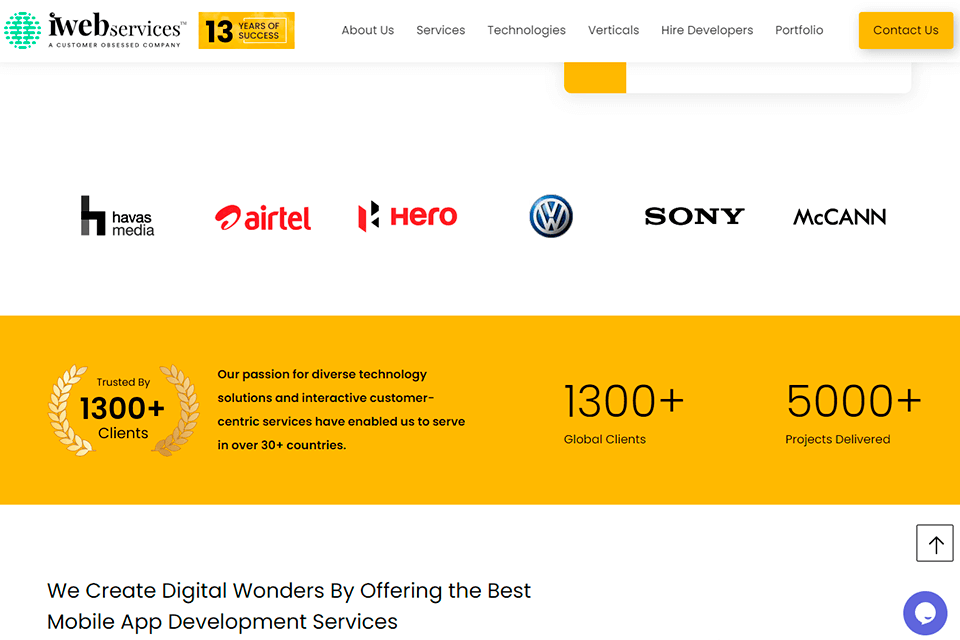Open the Technologies menu
Viewport: 960px width, 640px height.
tap(526, 30)
